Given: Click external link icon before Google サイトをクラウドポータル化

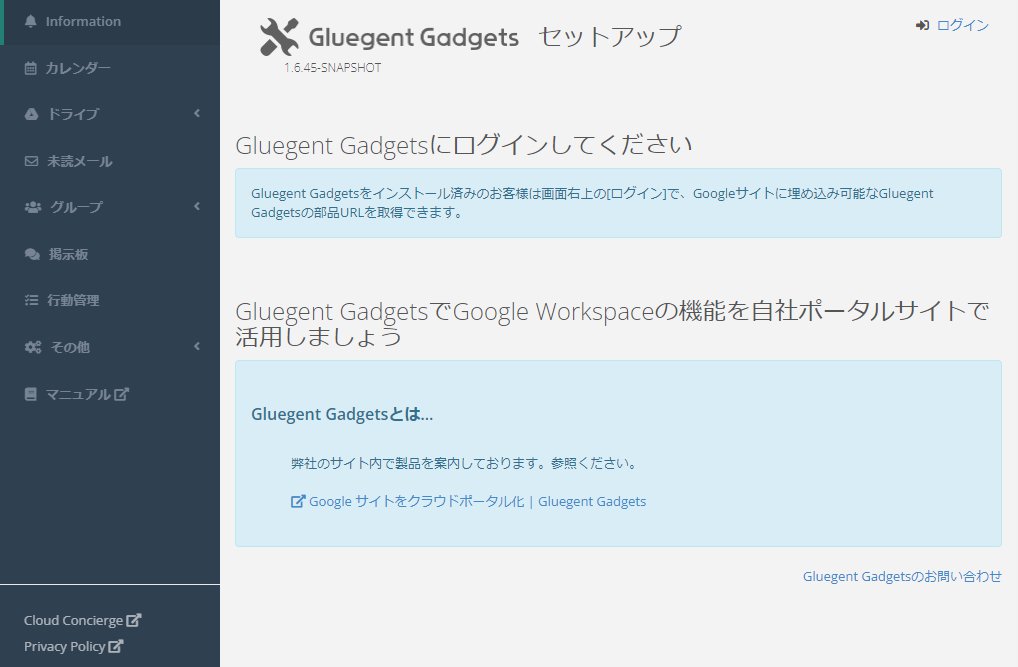Looking at the screenshot, I should click(x=298, y=501).
